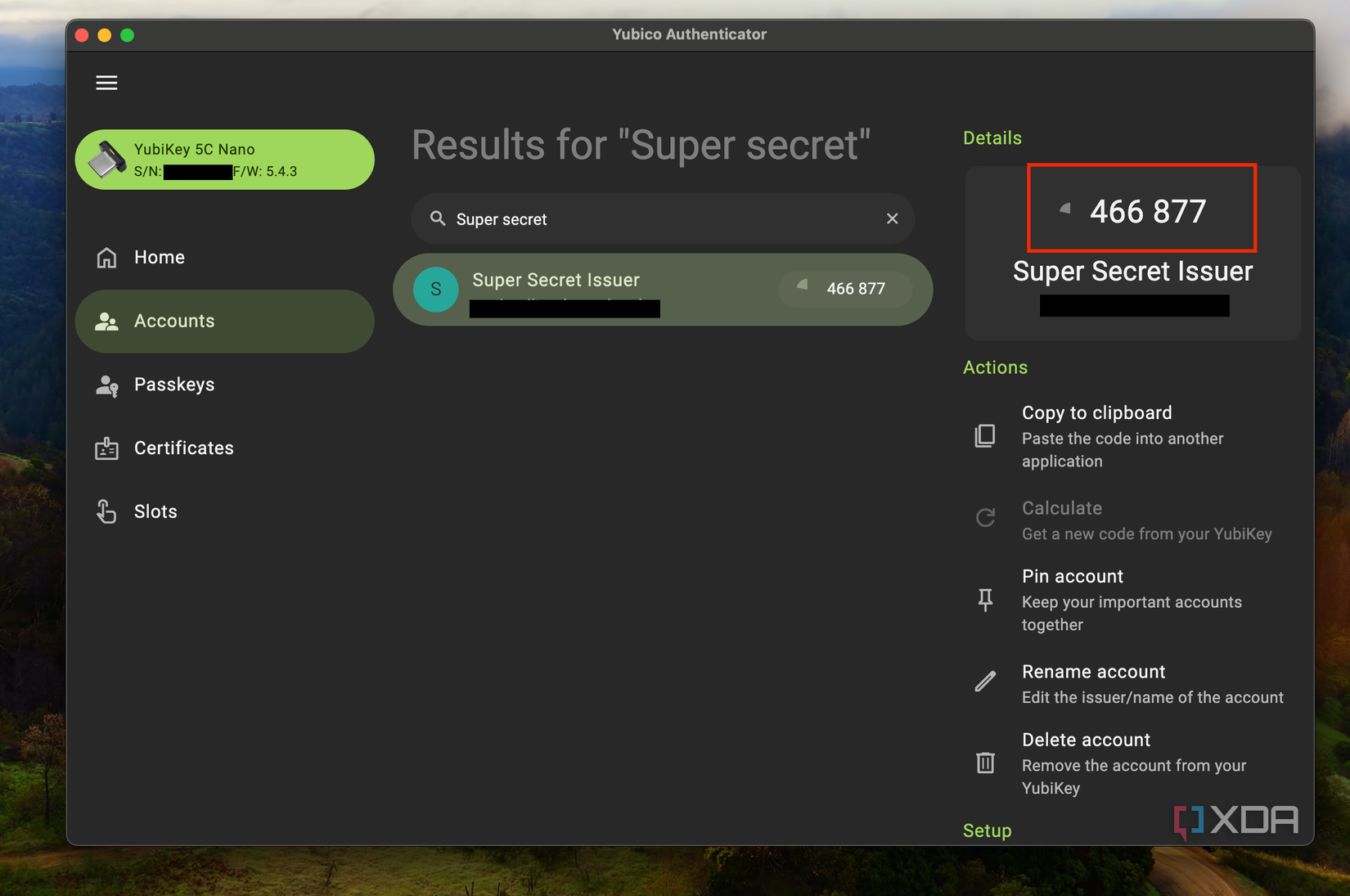Click the Calculate refresh icon

(985, 517)
